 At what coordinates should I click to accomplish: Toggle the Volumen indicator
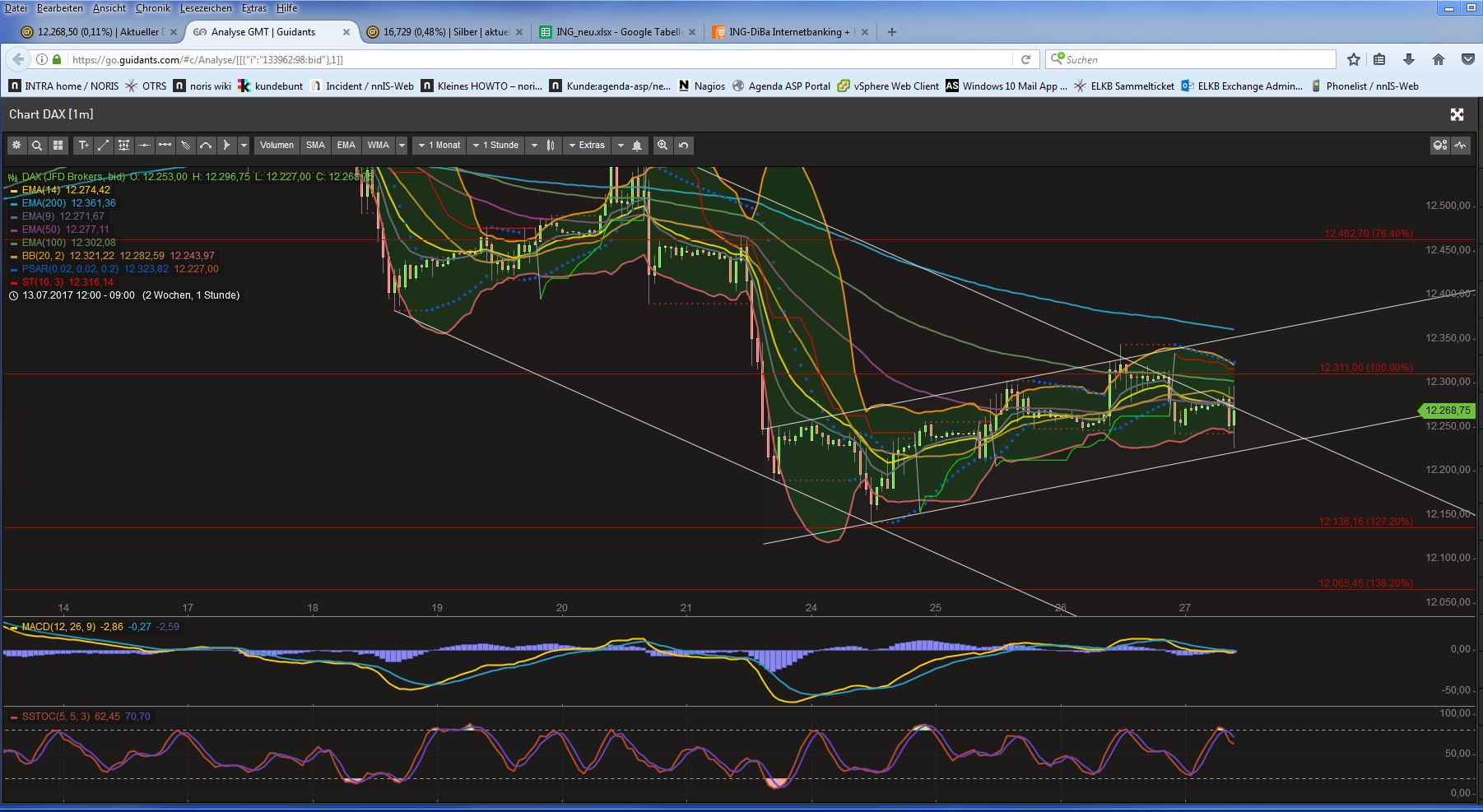pos(277,146)
